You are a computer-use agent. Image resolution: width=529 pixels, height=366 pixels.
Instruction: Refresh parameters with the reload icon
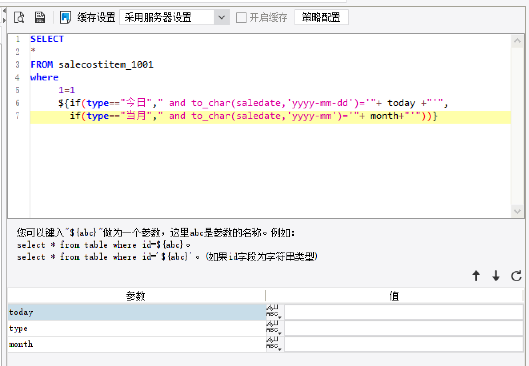point(516,276)
